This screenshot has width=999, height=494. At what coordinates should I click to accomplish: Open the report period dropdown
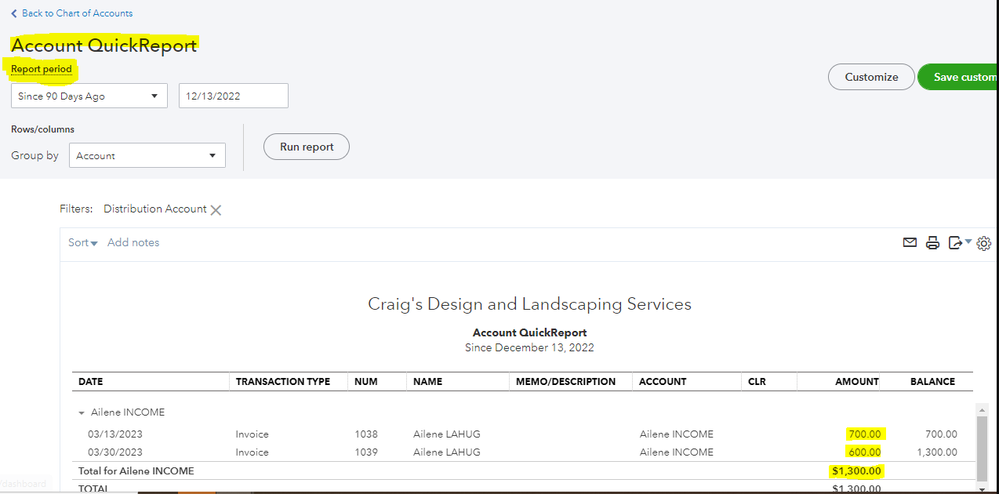click(89, 96)
